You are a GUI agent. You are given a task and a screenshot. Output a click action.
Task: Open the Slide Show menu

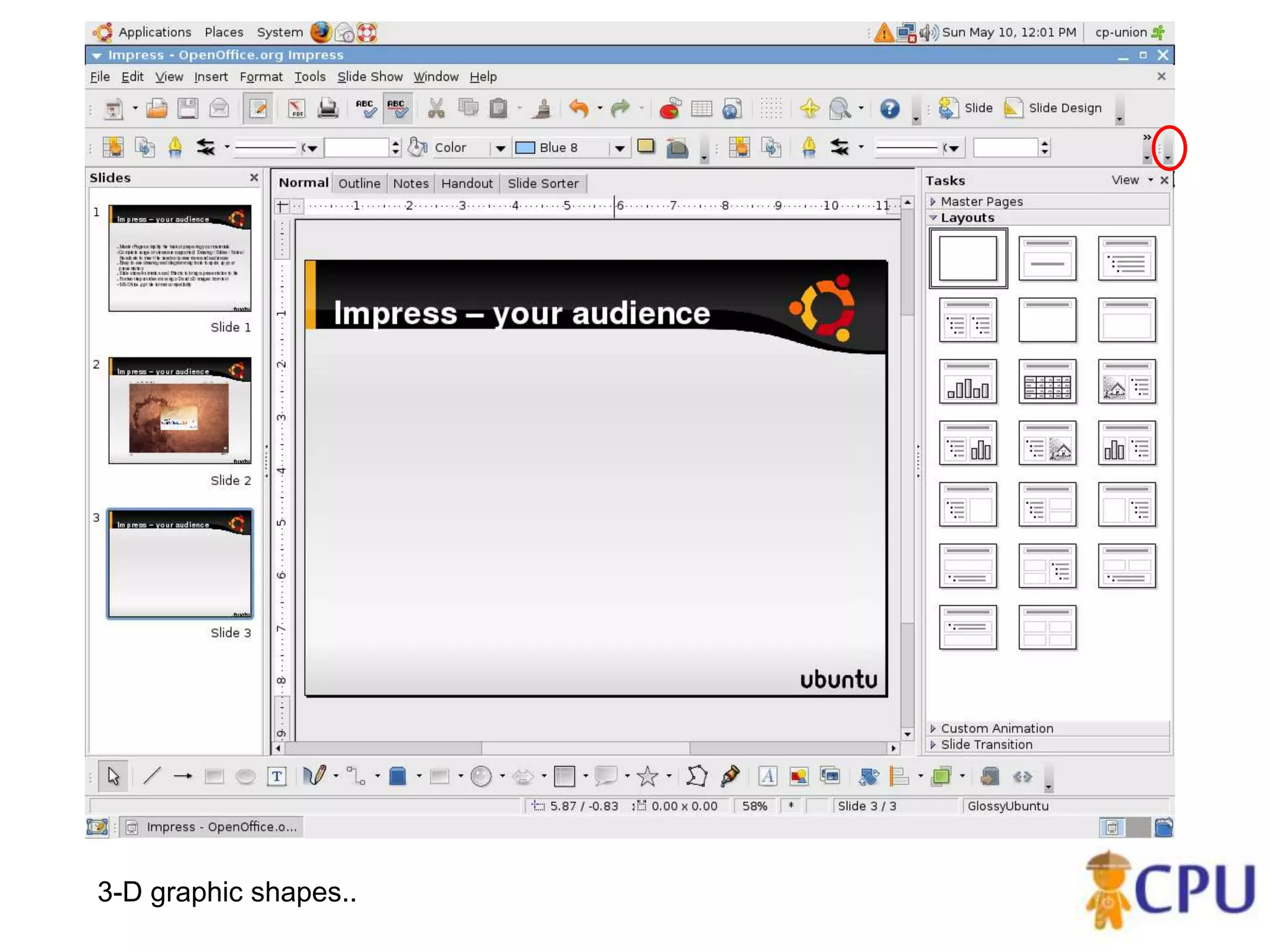coord(370,77)
